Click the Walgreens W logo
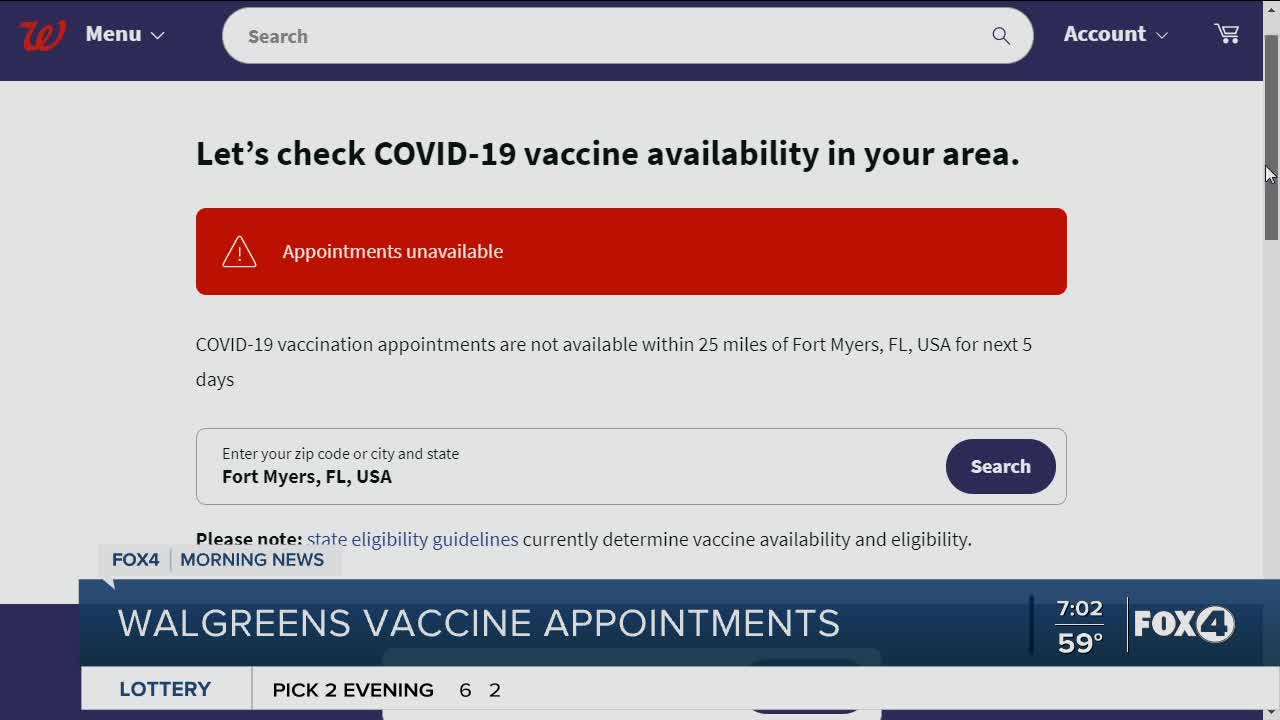Screen dimensions: 1280x720 pyautogui.click(x=42, y=34)
